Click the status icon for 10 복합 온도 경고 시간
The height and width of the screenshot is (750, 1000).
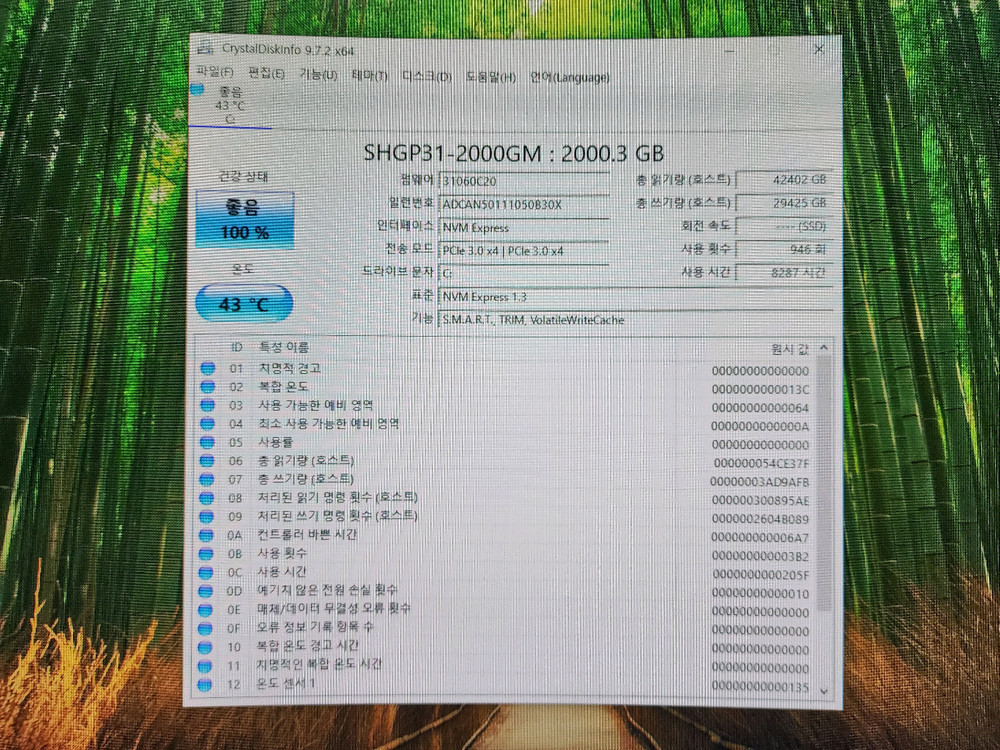pyautogui.click(x=205, y=647)
